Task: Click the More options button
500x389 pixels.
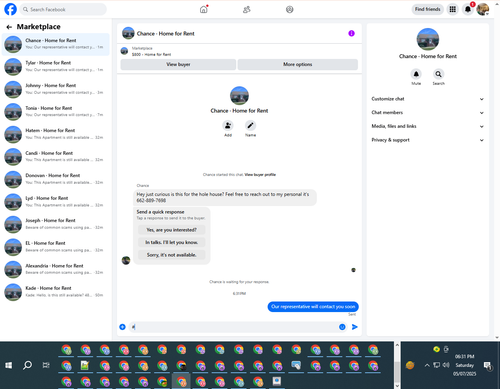Action: [x=298, y=64]
